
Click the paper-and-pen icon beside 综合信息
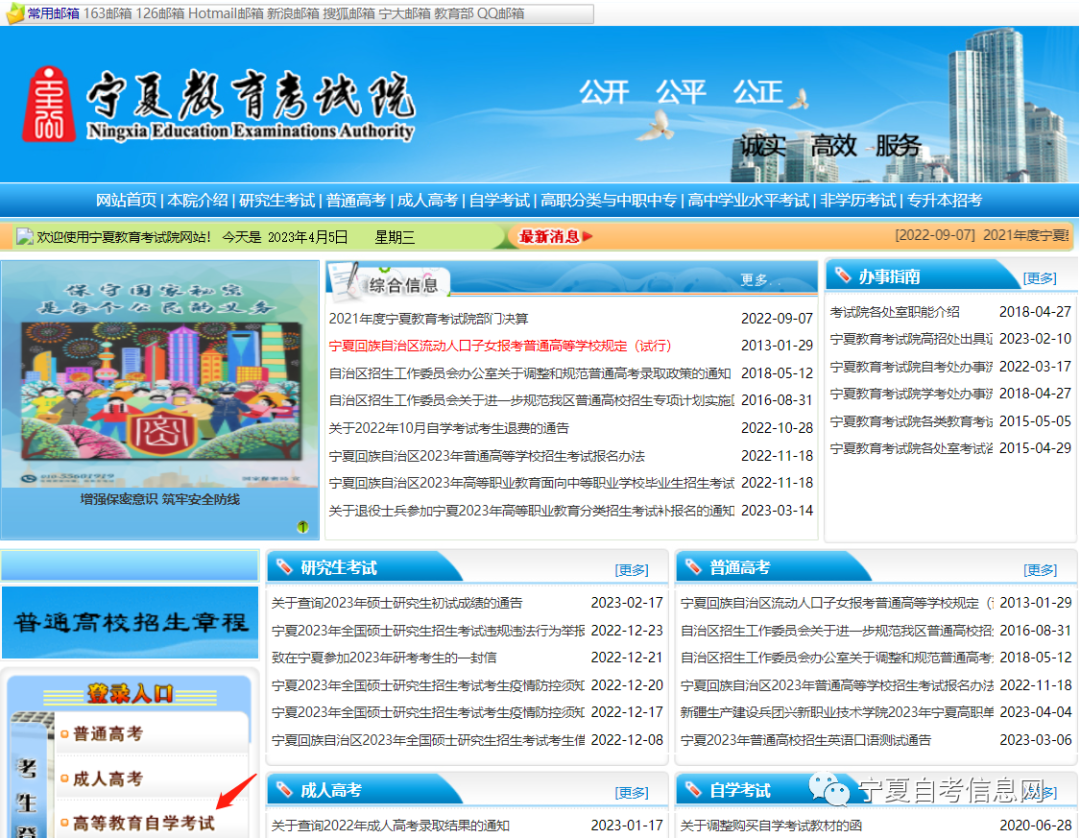point(344,280)
